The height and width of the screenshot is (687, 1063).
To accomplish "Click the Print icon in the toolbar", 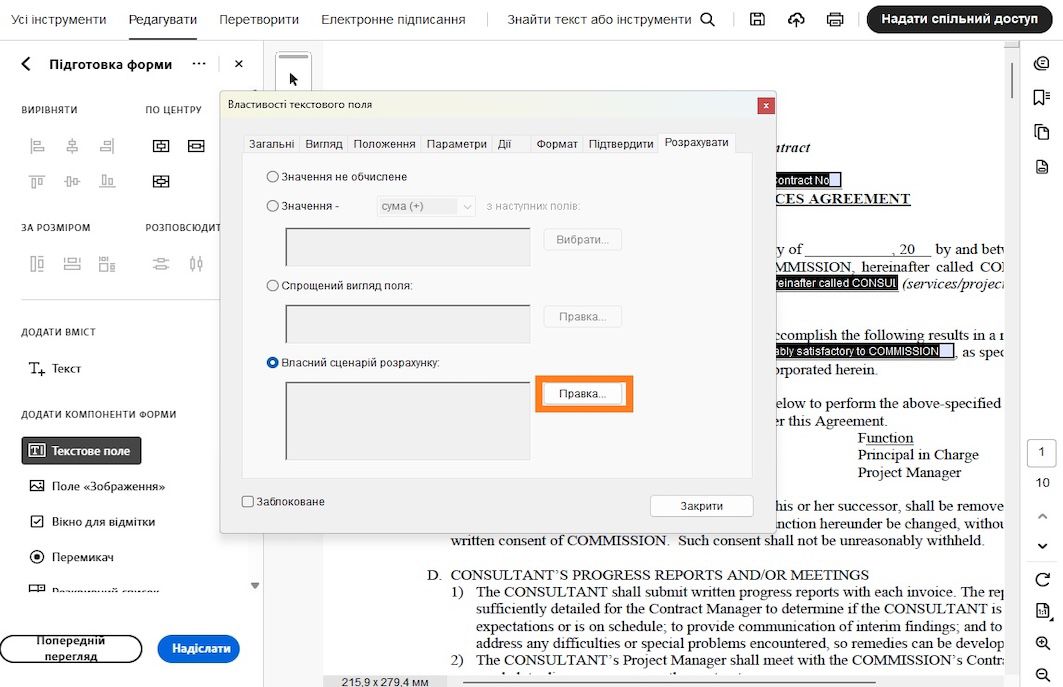I will 835,19.
